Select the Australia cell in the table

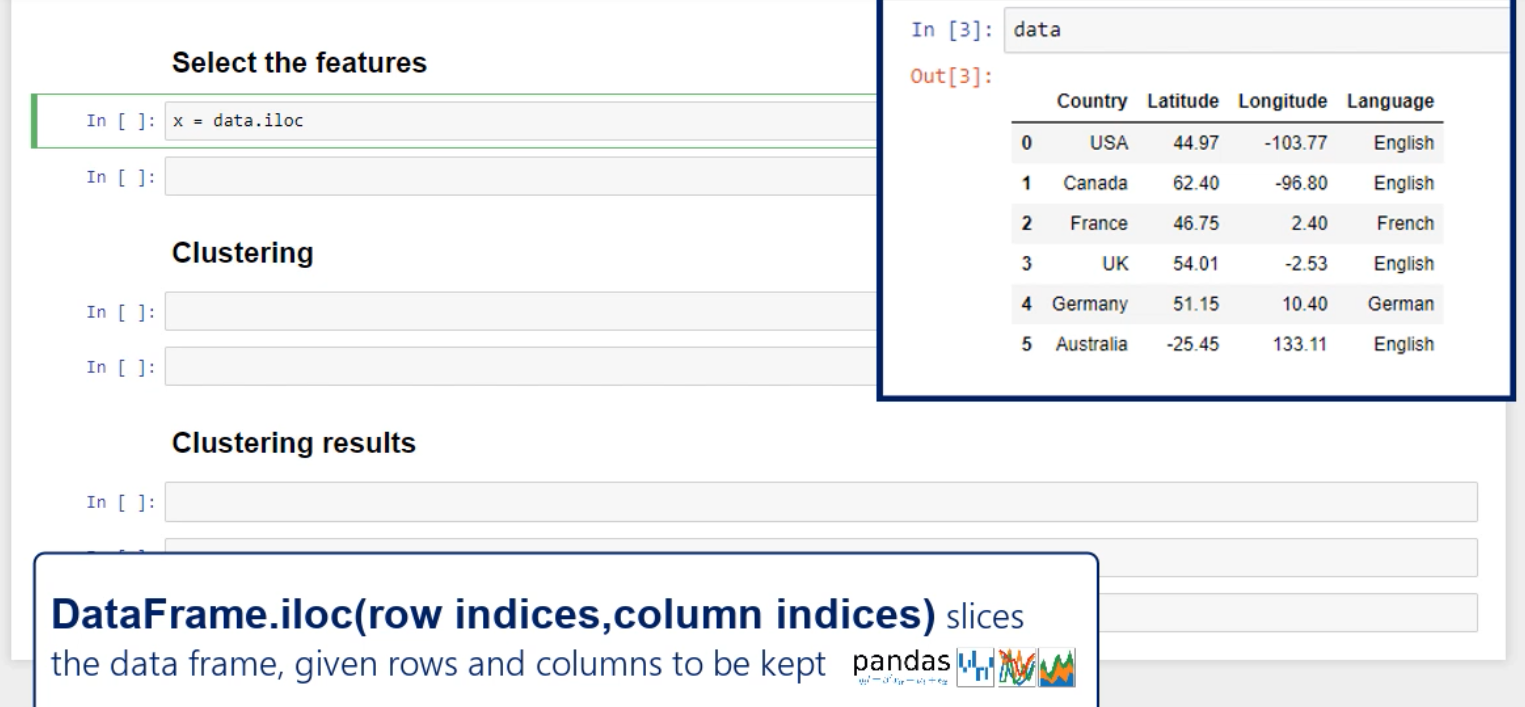pos(1092,344)
